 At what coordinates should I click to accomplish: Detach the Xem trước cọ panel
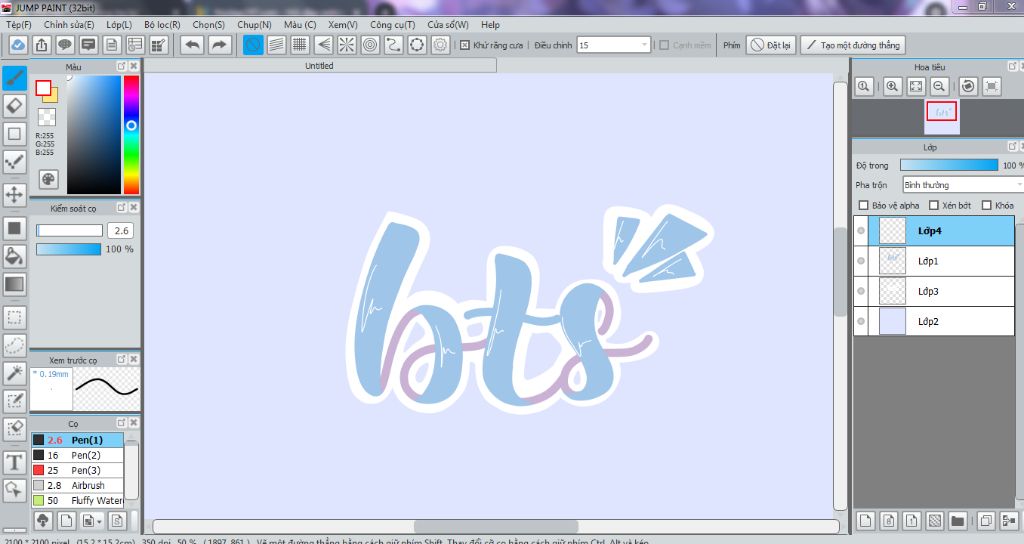(x=121, y=359)
